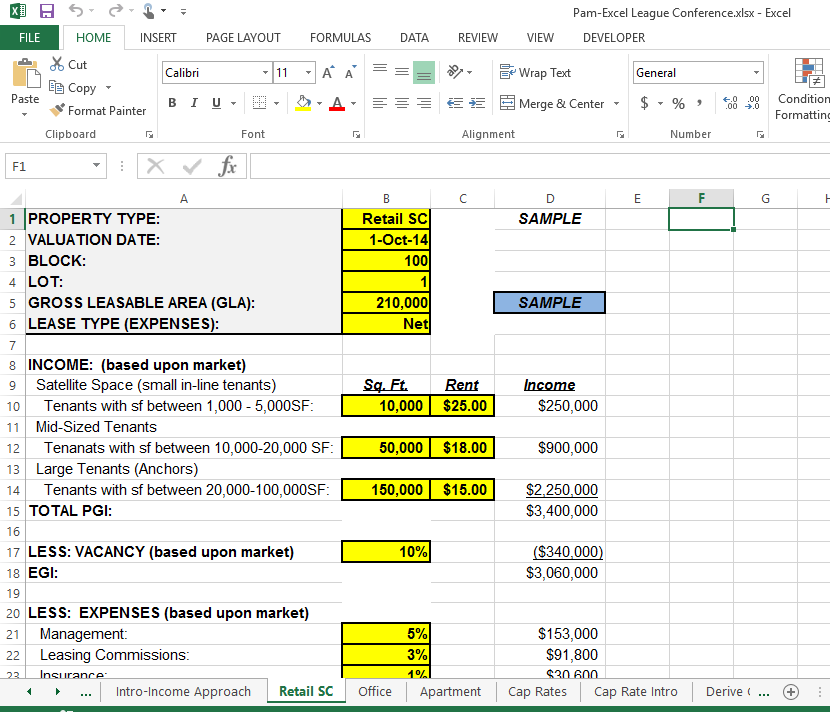The height and width of the screenshot is (712, 830).
Task: Apply Comma Style format
Action: point(700,103)
